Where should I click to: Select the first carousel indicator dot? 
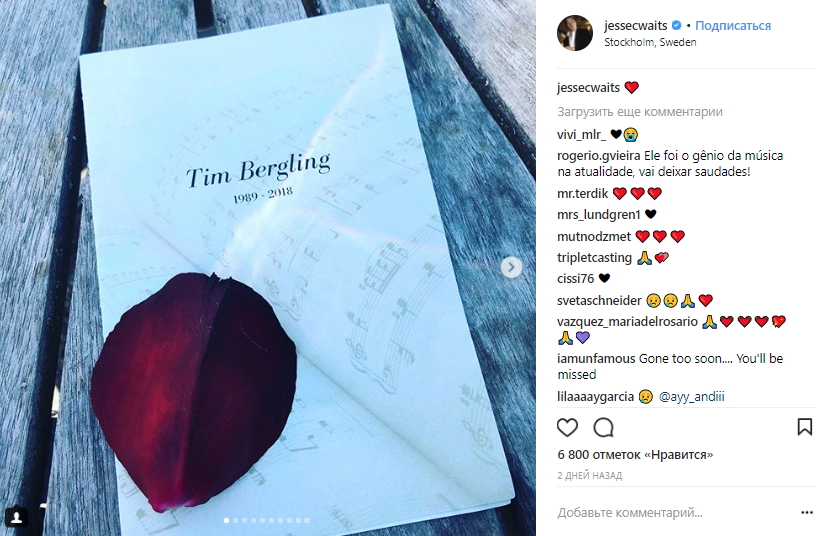coord(227,520)
